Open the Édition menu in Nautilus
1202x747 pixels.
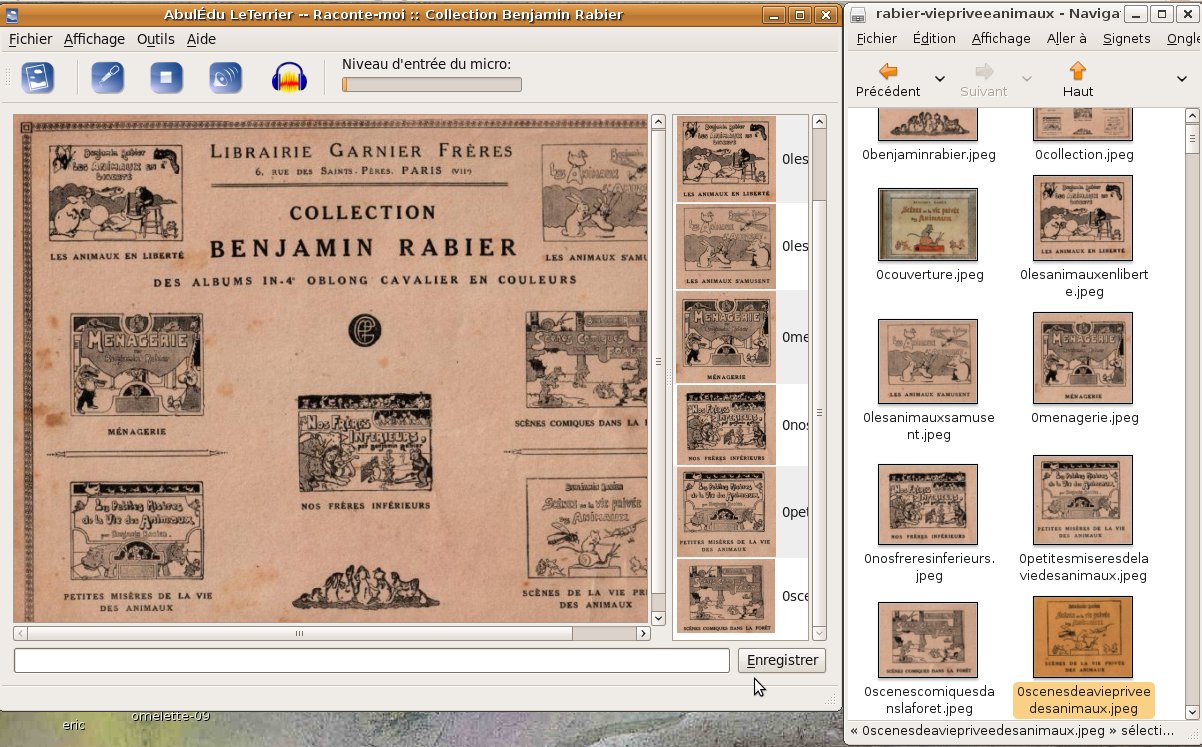(x=934, y=38)
